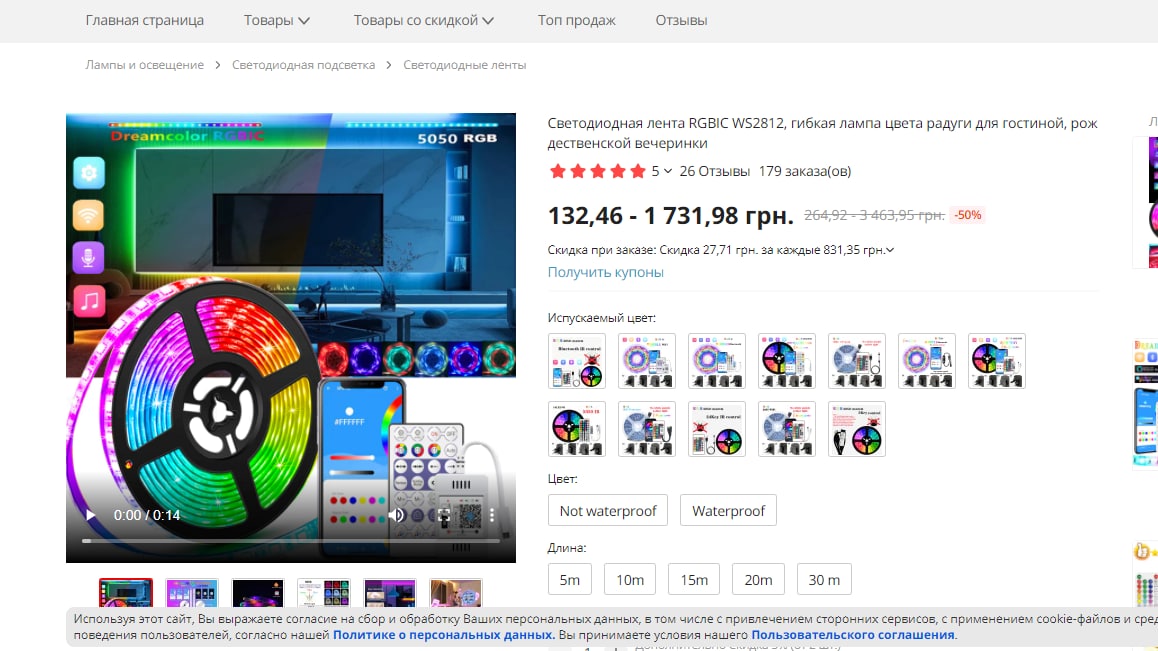Image resolution: width=1158 pixels, height=651 pixels.
Task: Open Пользовательского соглашения link
Action: (x=853, y=635)
